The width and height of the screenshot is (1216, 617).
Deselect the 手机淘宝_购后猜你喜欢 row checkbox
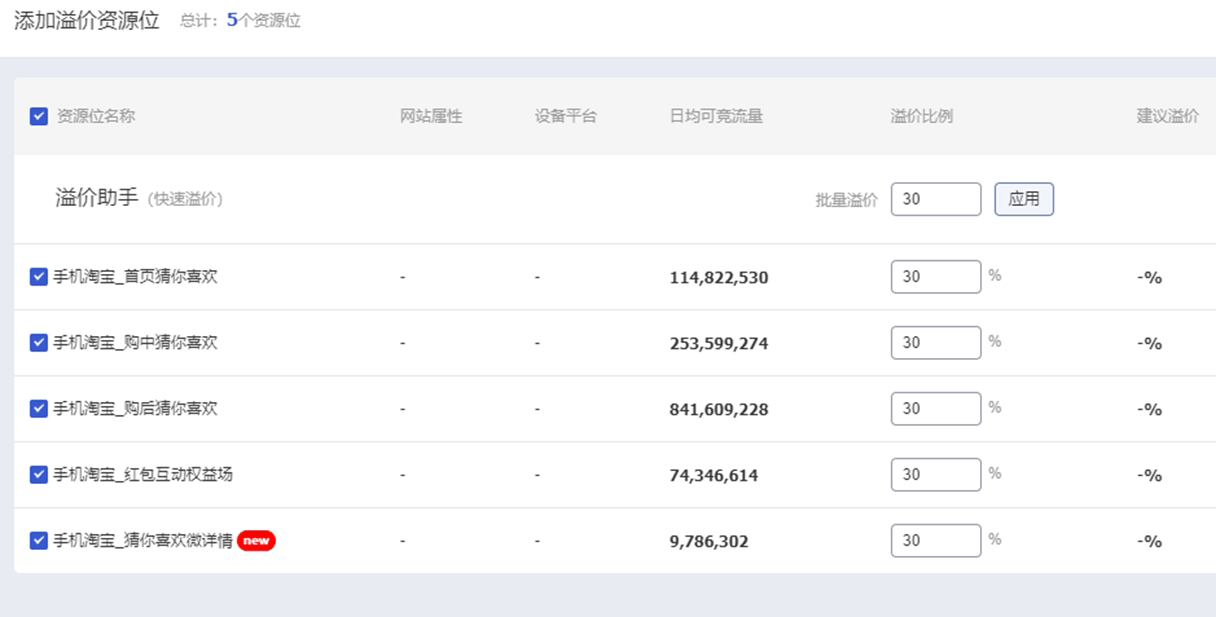tap(39, 409)
